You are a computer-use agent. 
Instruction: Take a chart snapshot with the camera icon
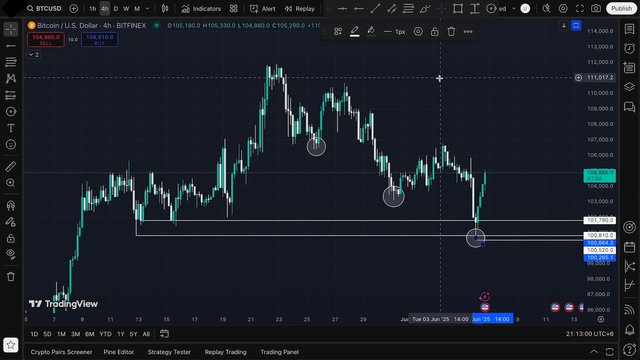pyautogui.click(x=596, y=9)
